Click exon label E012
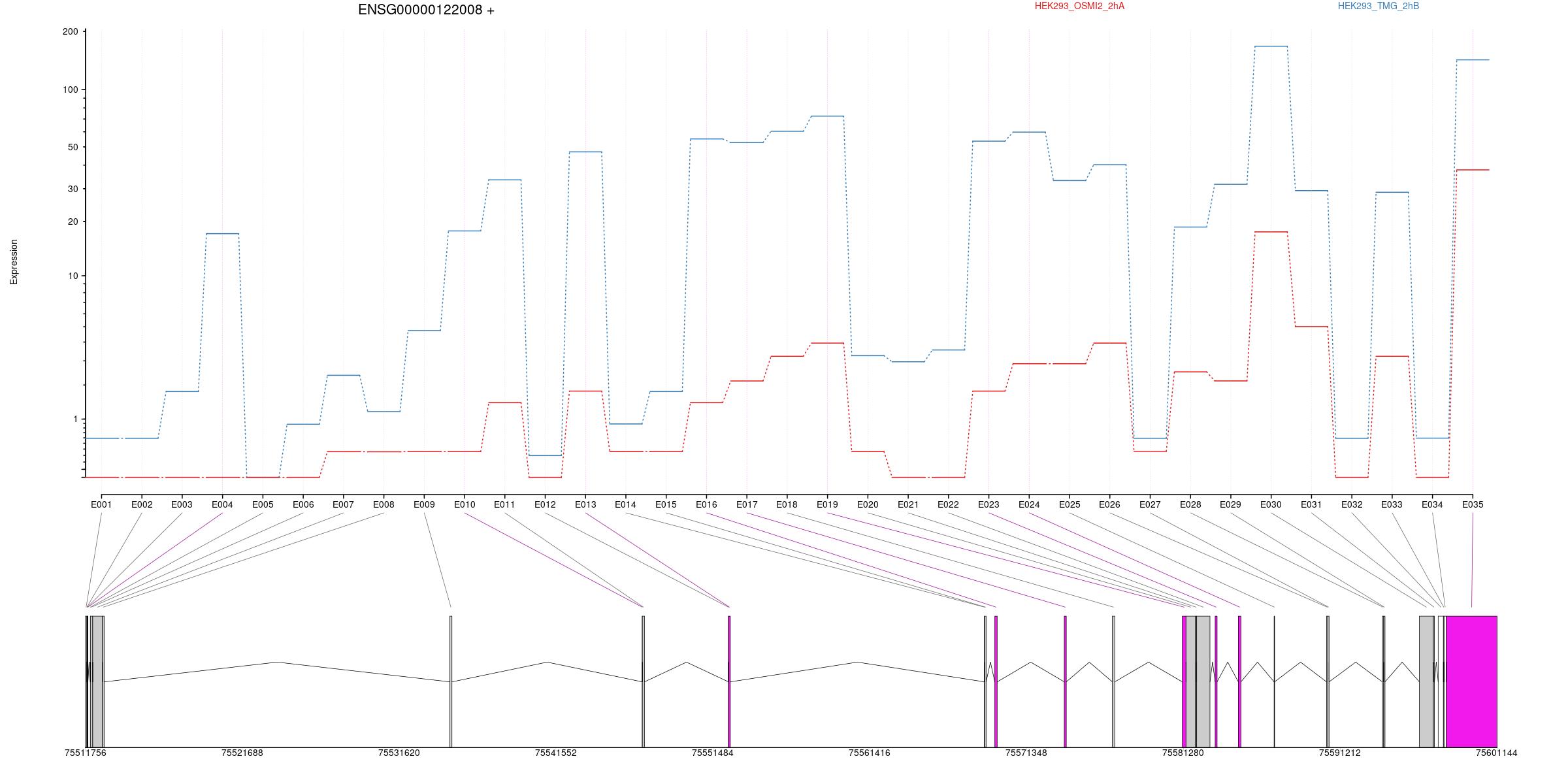Screen dimensions: 1568x784 coord(545,504)
